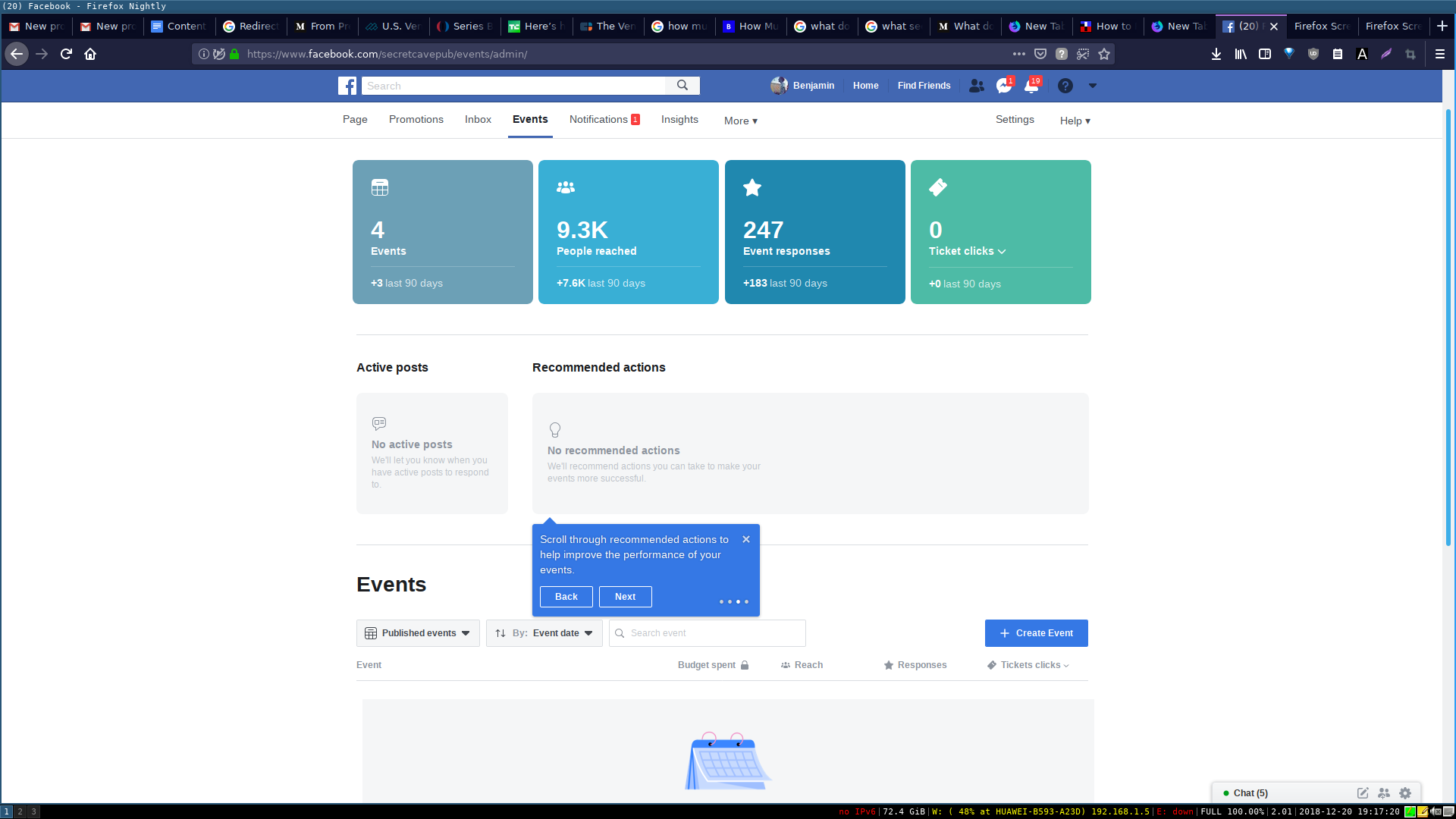Open page Settings link
This screenshot has width=1456, height=819.
click(1015, 120)
